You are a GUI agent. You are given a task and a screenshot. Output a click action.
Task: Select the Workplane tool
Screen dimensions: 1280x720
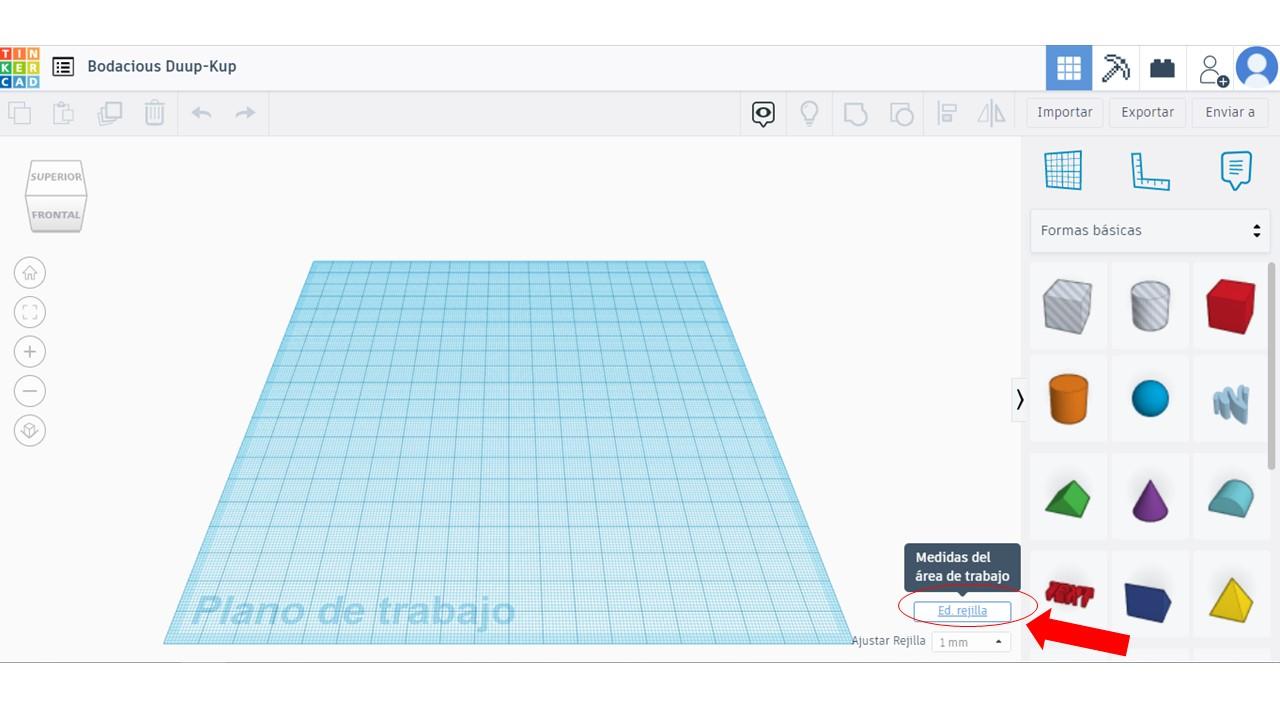tap(1063, 170)
